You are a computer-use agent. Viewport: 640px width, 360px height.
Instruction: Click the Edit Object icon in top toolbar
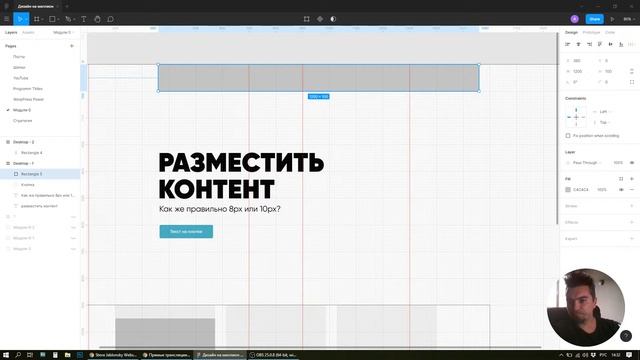[307, 19]
